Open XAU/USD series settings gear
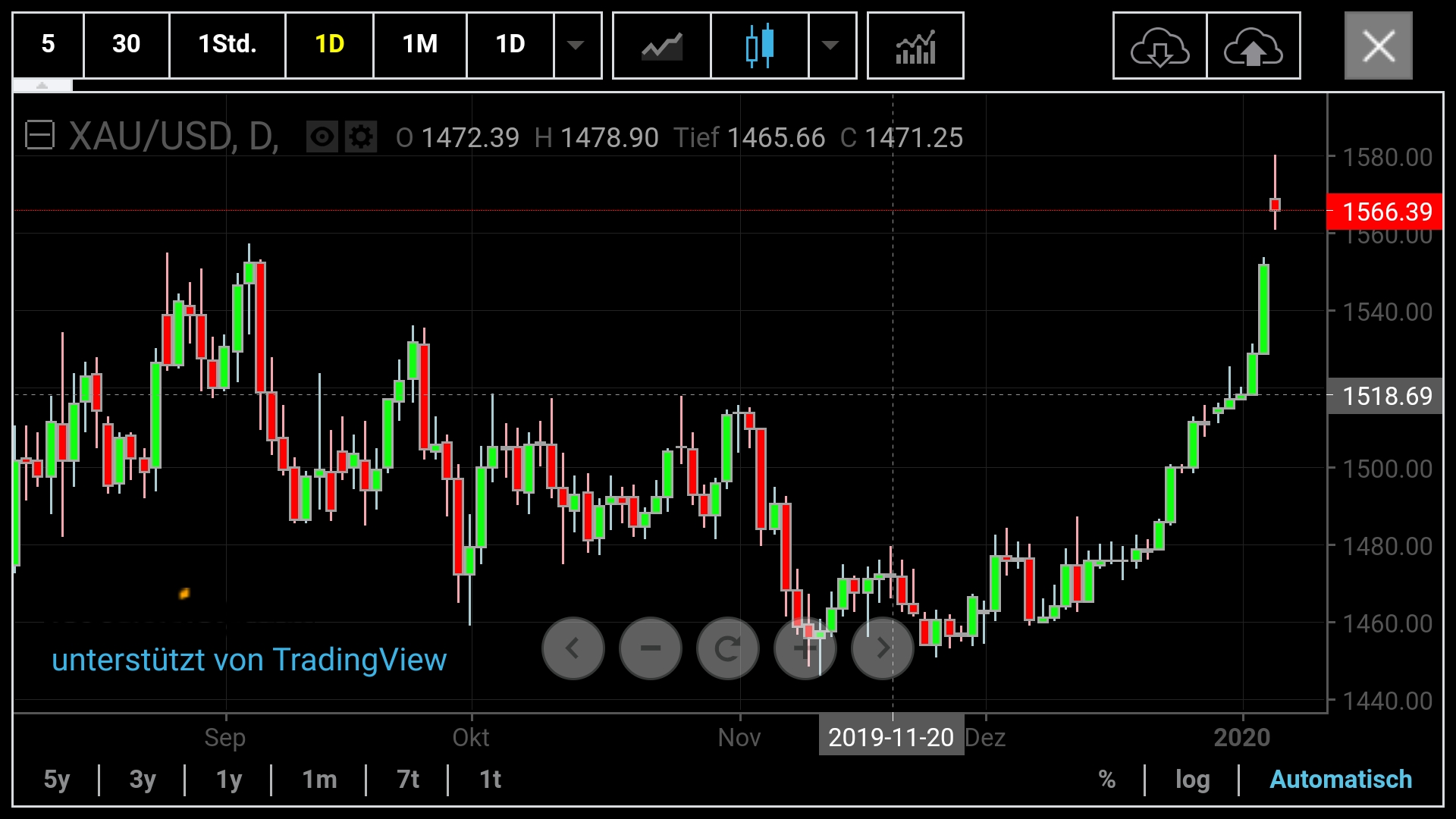The image size is (1456, 819). pos(361,137)
